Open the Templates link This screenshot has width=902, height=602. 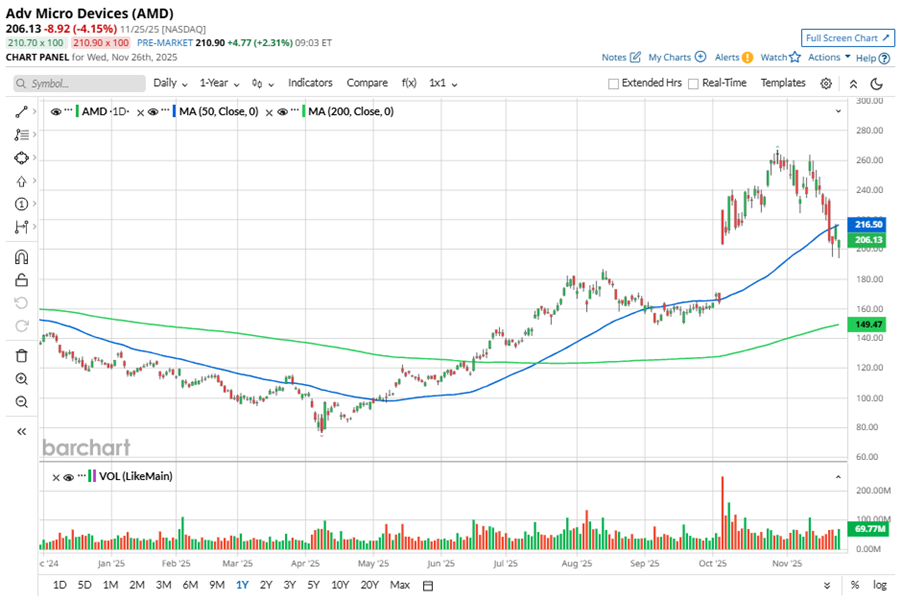(783, 83)
